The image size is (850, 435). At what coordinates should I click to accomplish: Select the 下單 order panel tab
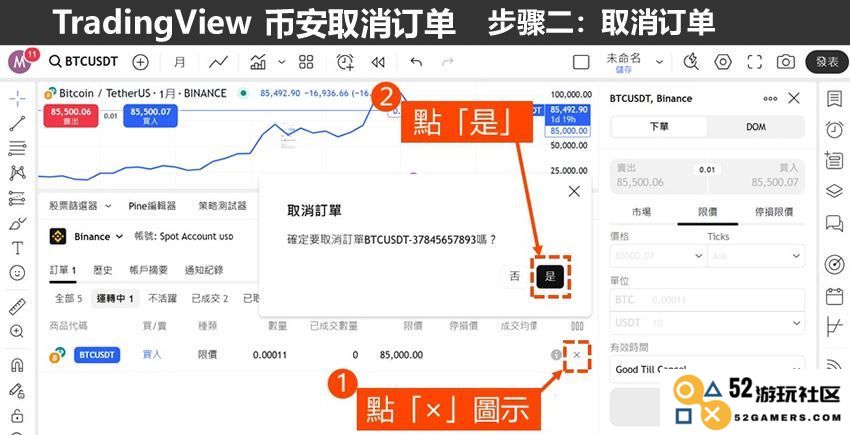click(x=659, y=126)
